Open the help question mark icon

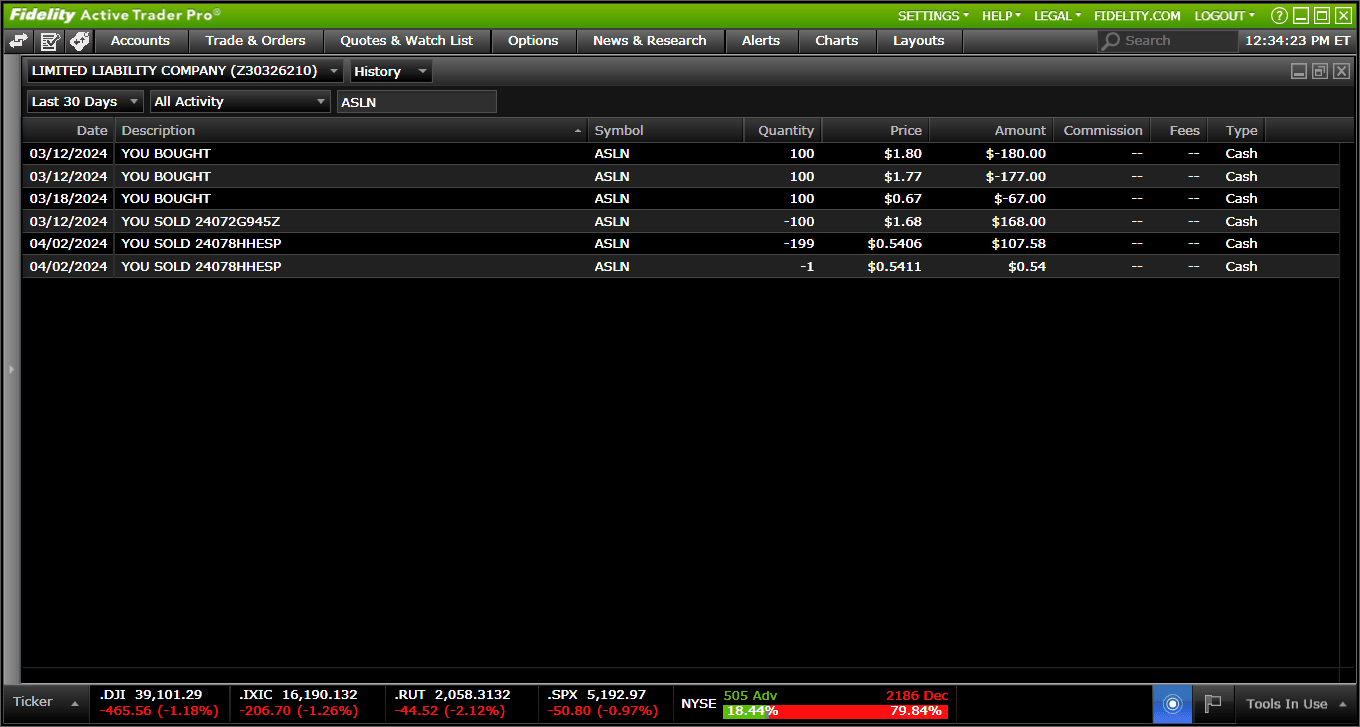[1278, 16]
